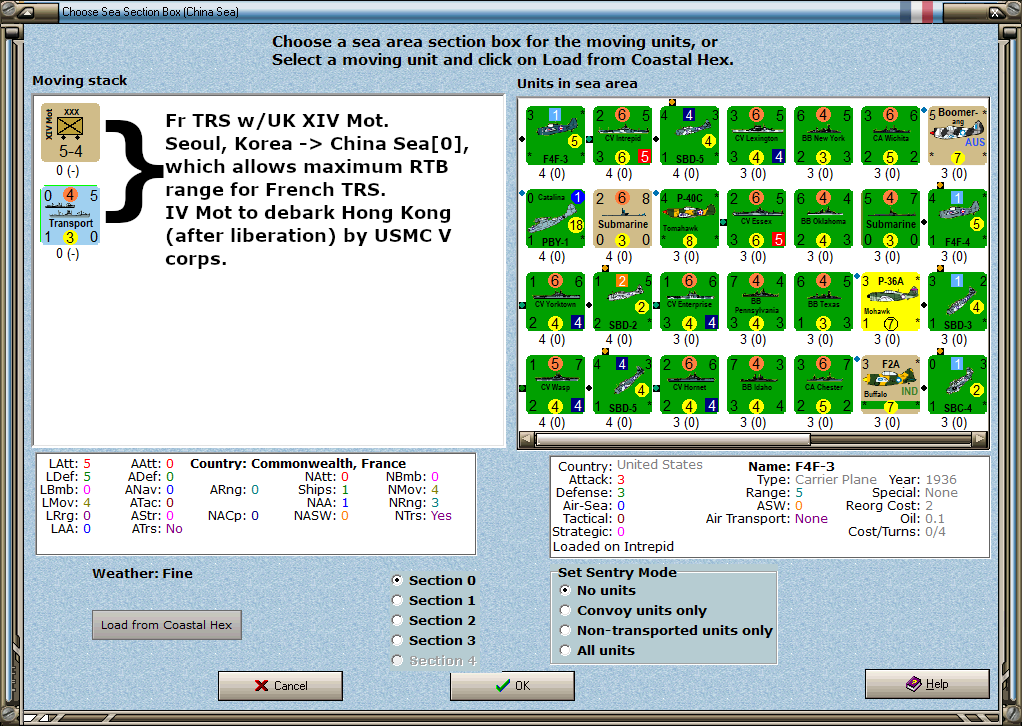Select the Boomerang AUS aircraft counter
Viewport: 1022px width, 726px height.
click(957, 136)
